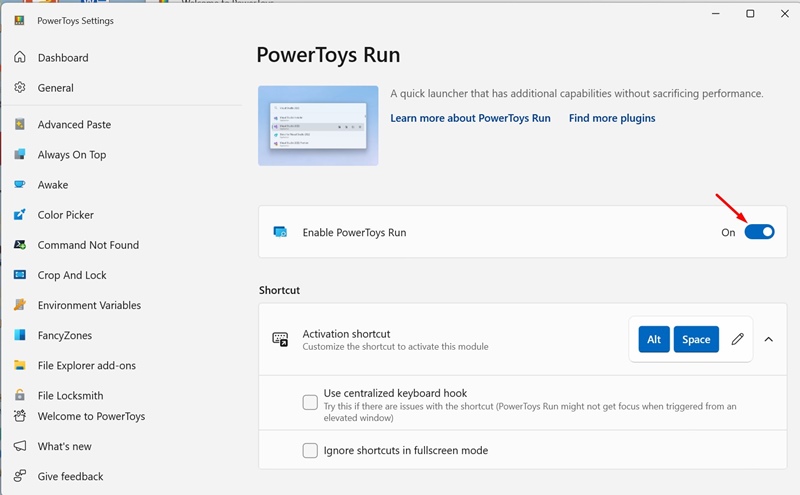The image size is (800, 495).
Task: Open Learn more about PowerToys Run link
Action: [470, 118]
